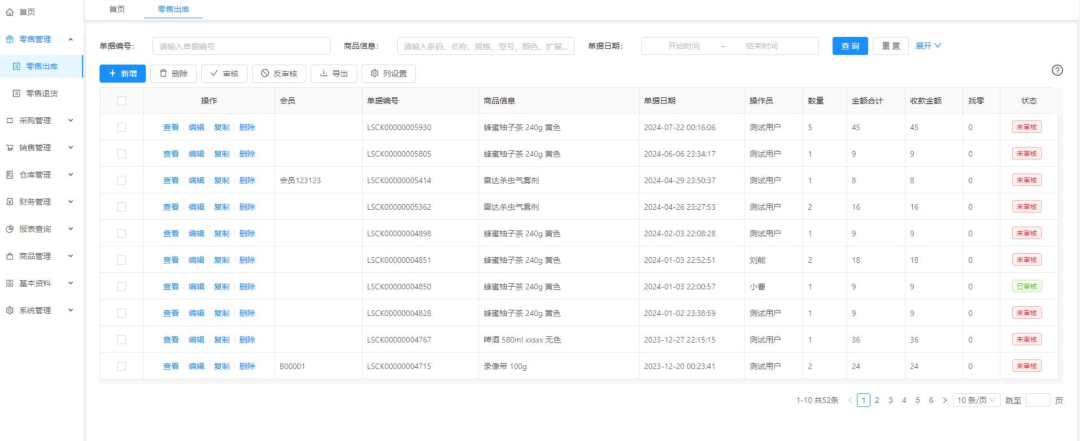Open 列设置 column settings

(389, 73)
